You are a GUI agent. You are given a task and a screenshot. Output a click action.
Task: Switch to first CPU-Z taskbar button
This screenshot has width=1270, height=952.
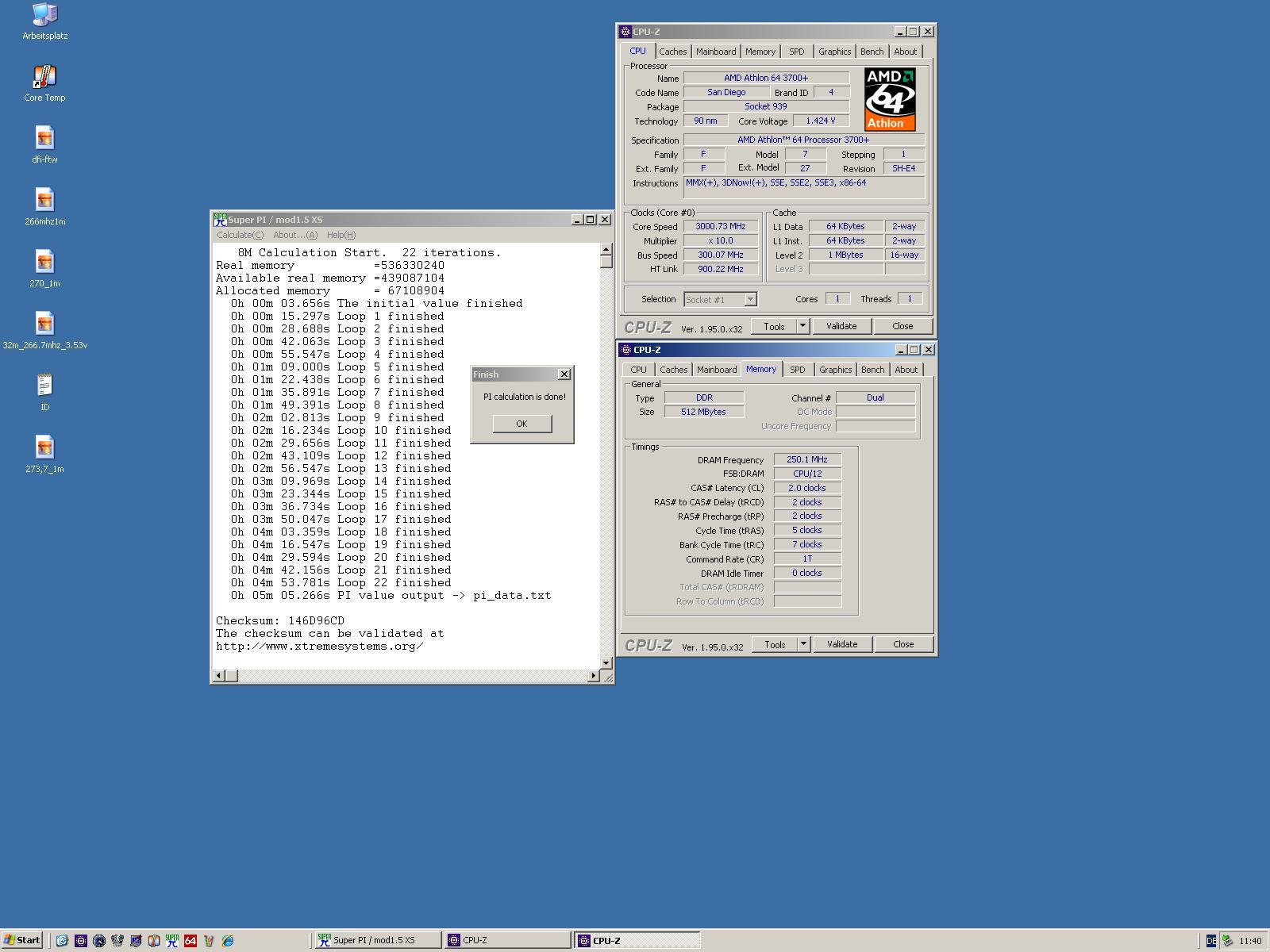point(507,940)
